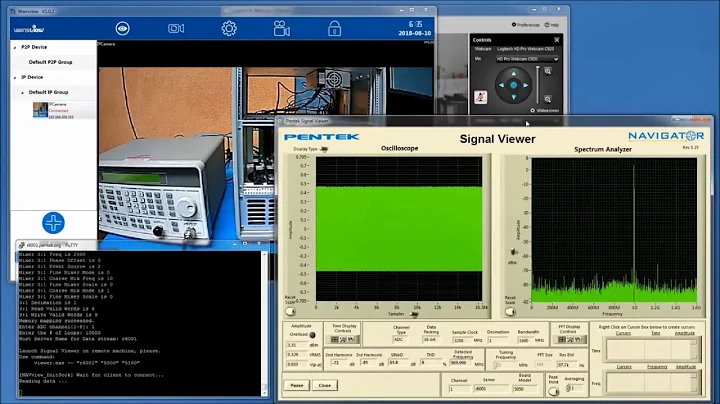Image resolution: width=720 pixels, height=404 pixels.
Task: Open Help in Logitech webcam window
Action: tap(552, 25)
